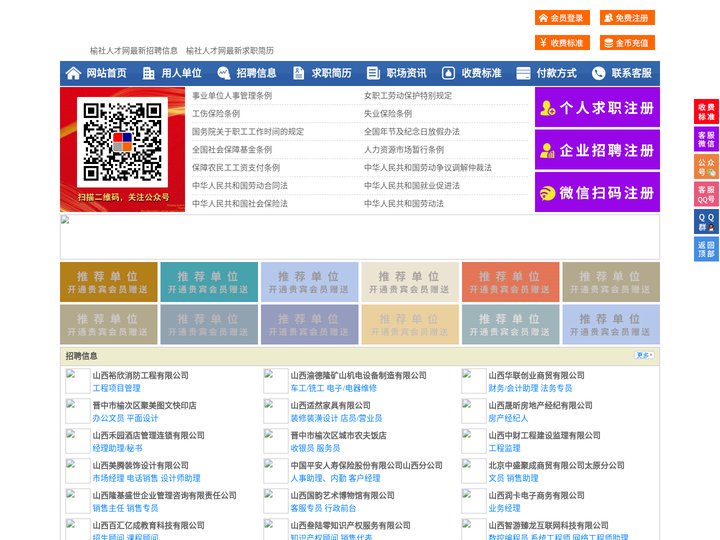This screenshot has width=720, height=540.
Task: Open 中华人民共和国劳动法 article
Action: pos(404,203)
